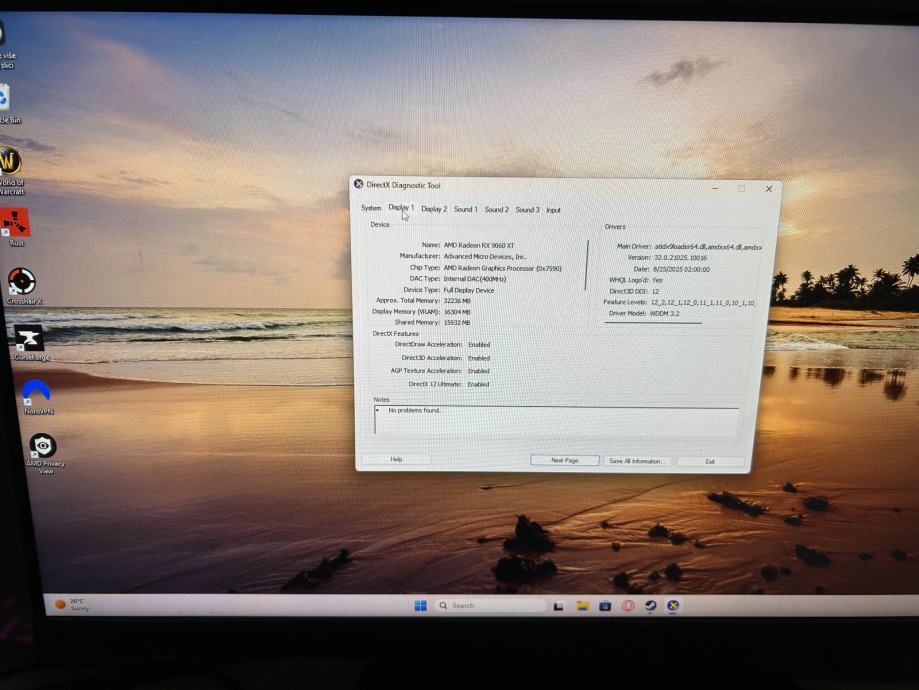Click AGP Texture Acceleration Enabled value

coord(478,371)
